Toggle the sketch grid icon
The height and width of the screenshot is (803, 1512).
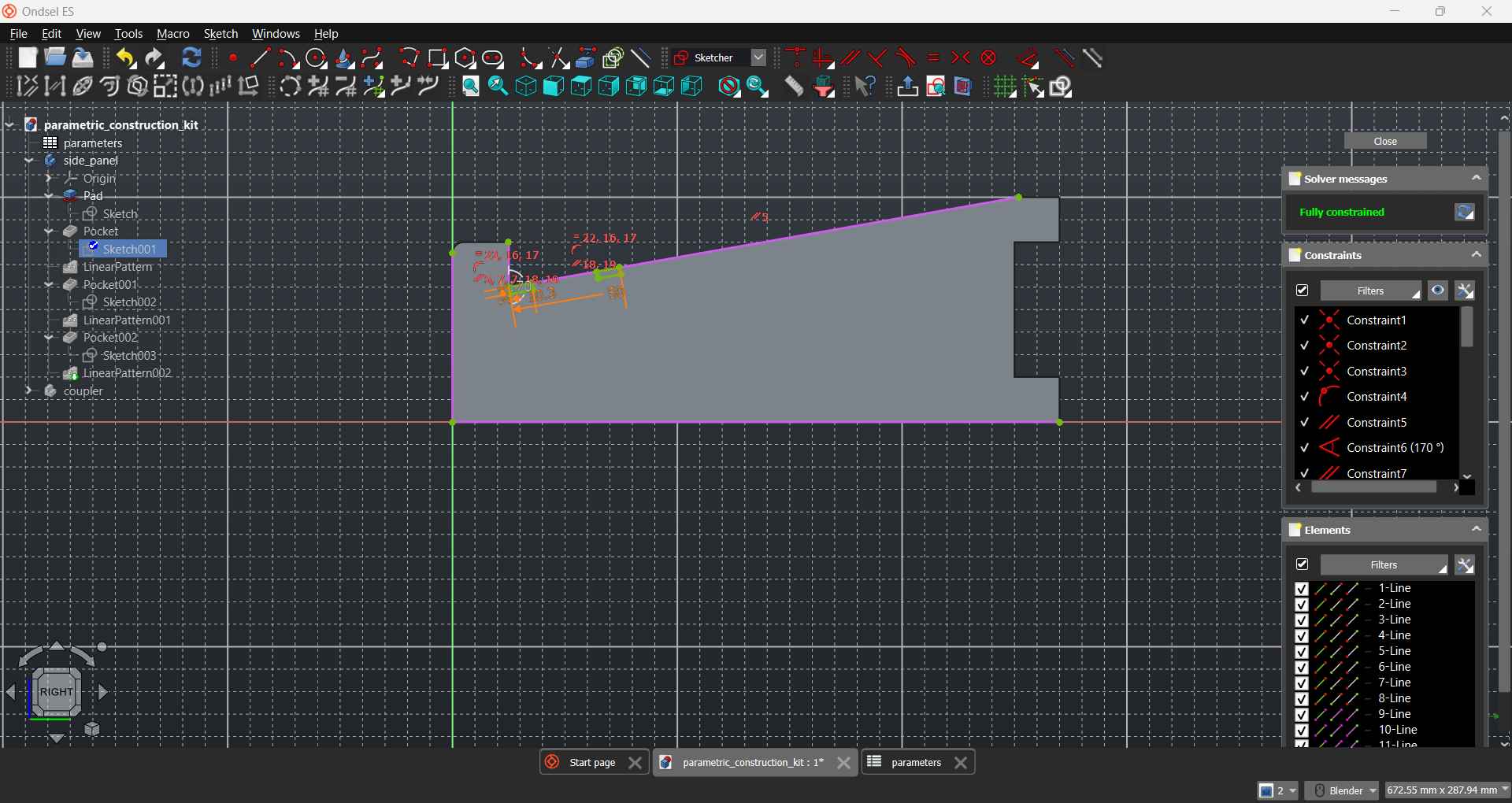pyautogui.click(x=1005, y=87)
